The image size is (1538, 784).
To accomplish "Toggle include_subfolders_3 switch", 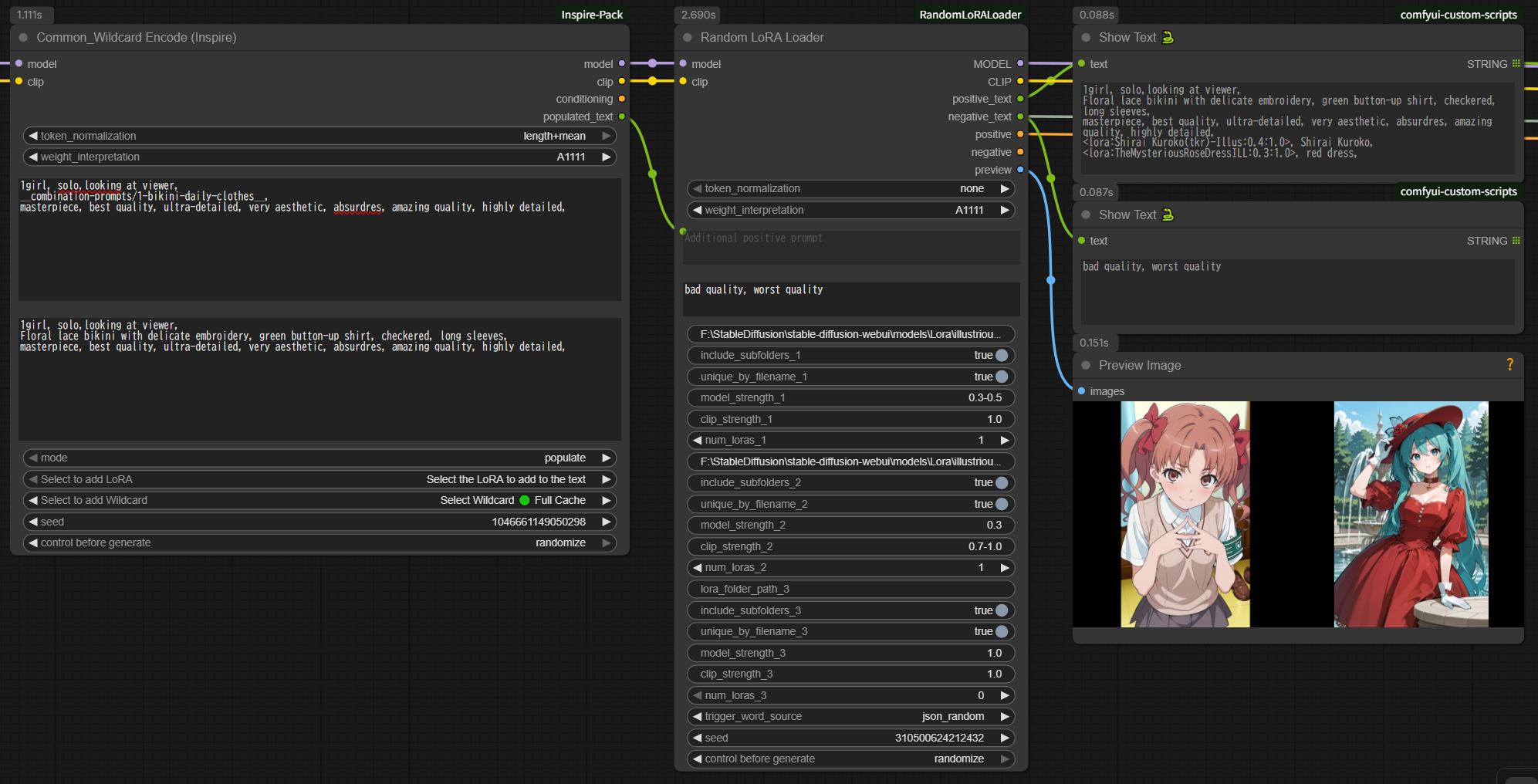I will [1002, 610].
